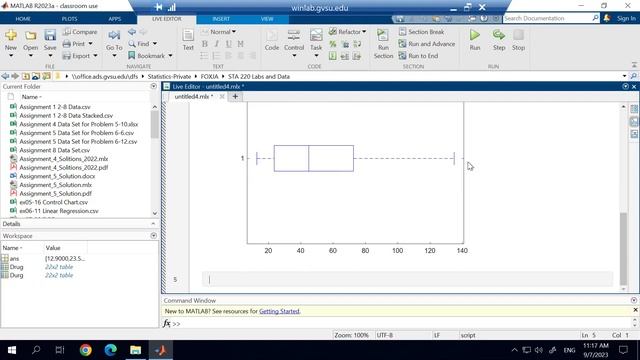Open the Print dropdown
Image resolution: width=640 pixels, height=360 pixels.
pyautogui.click(x=90, y=44)
